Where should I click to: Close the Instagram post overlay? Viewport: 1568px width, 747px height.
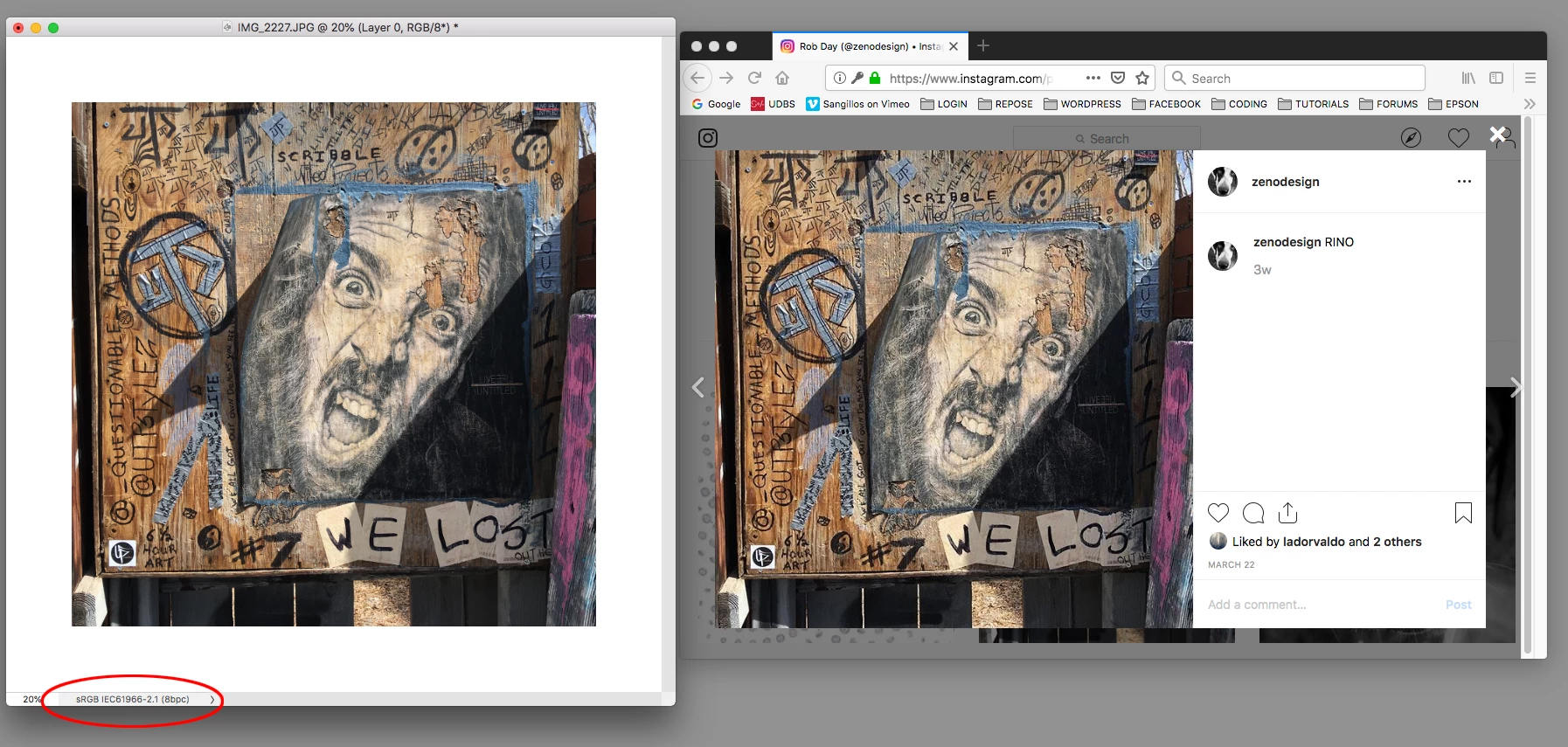click(x=1498, y=135)
